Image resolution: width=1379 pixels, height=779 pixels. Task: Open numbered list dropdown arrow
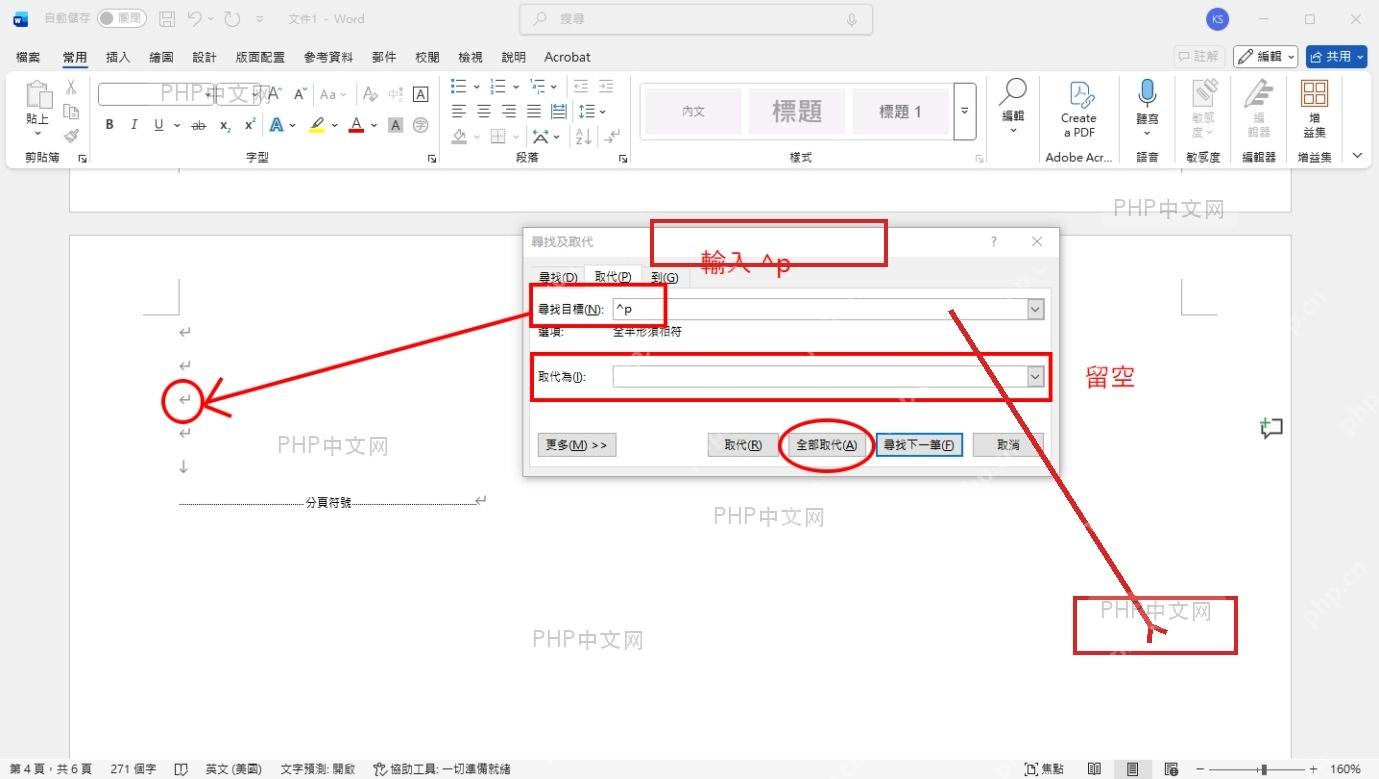coord(516,86)
